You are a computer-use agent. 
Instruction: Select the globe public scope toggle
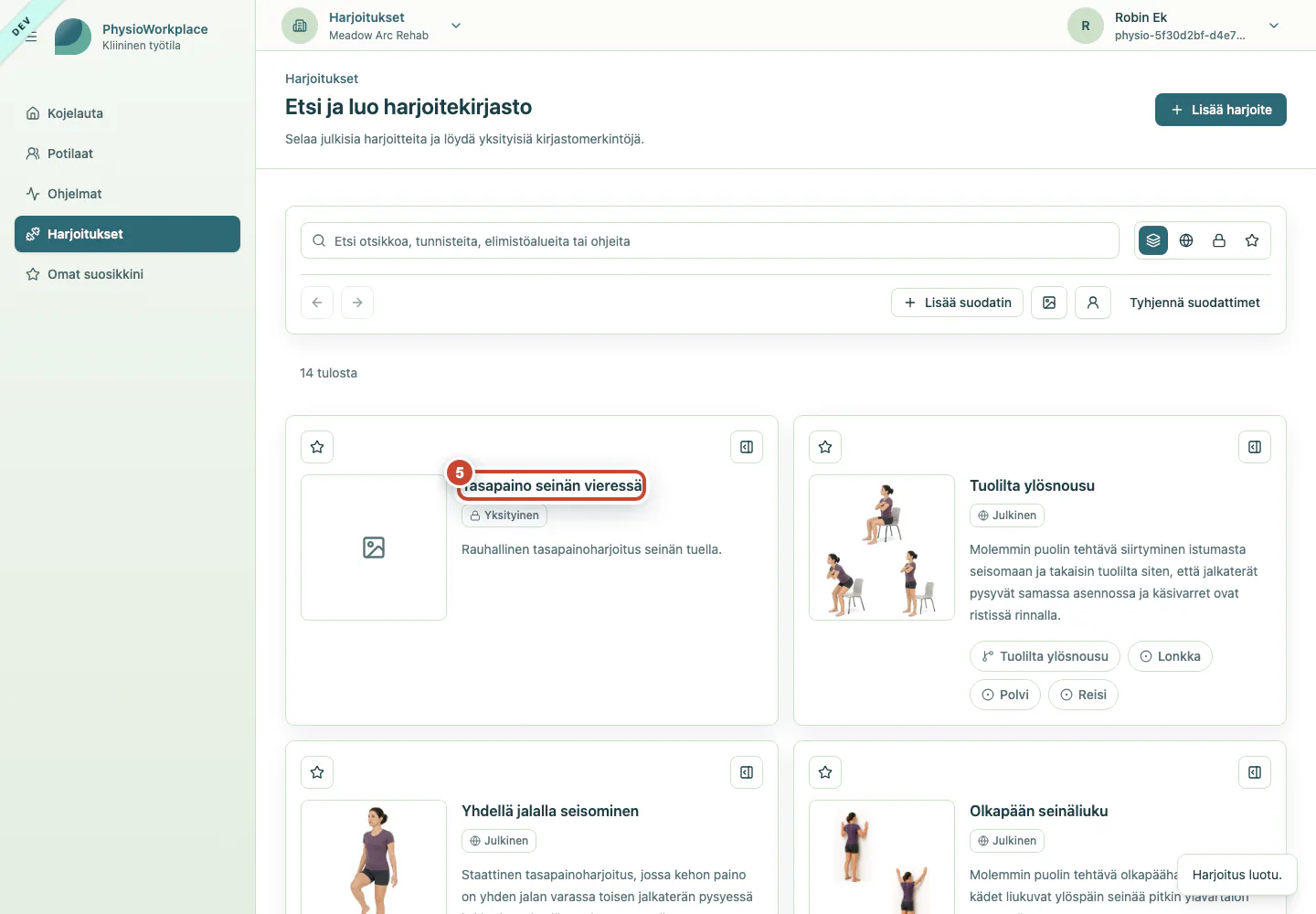click(x=1186, y=240)
